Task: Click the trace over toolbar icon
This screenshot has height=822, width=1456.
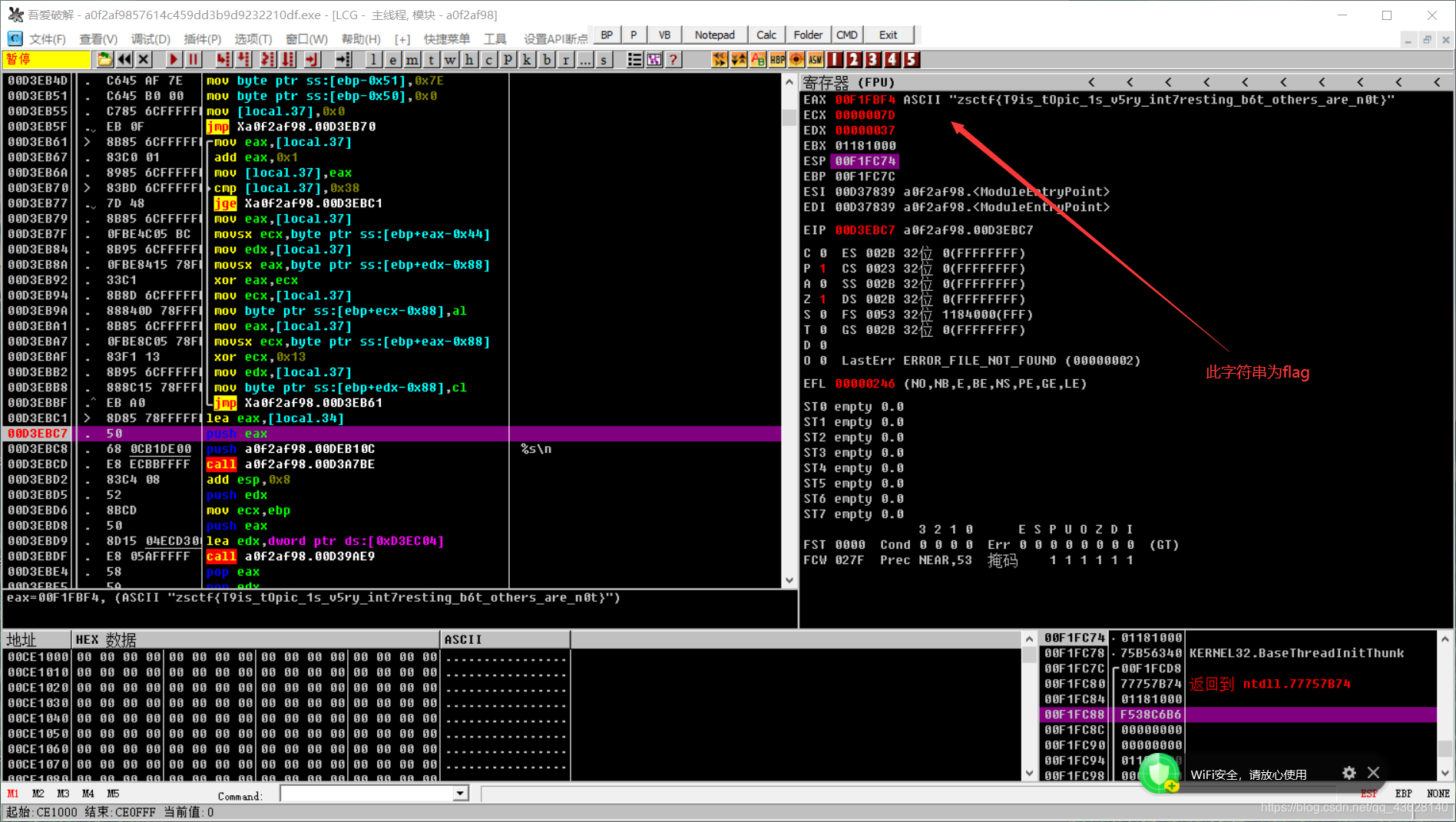Action: [x=289, y=59]
